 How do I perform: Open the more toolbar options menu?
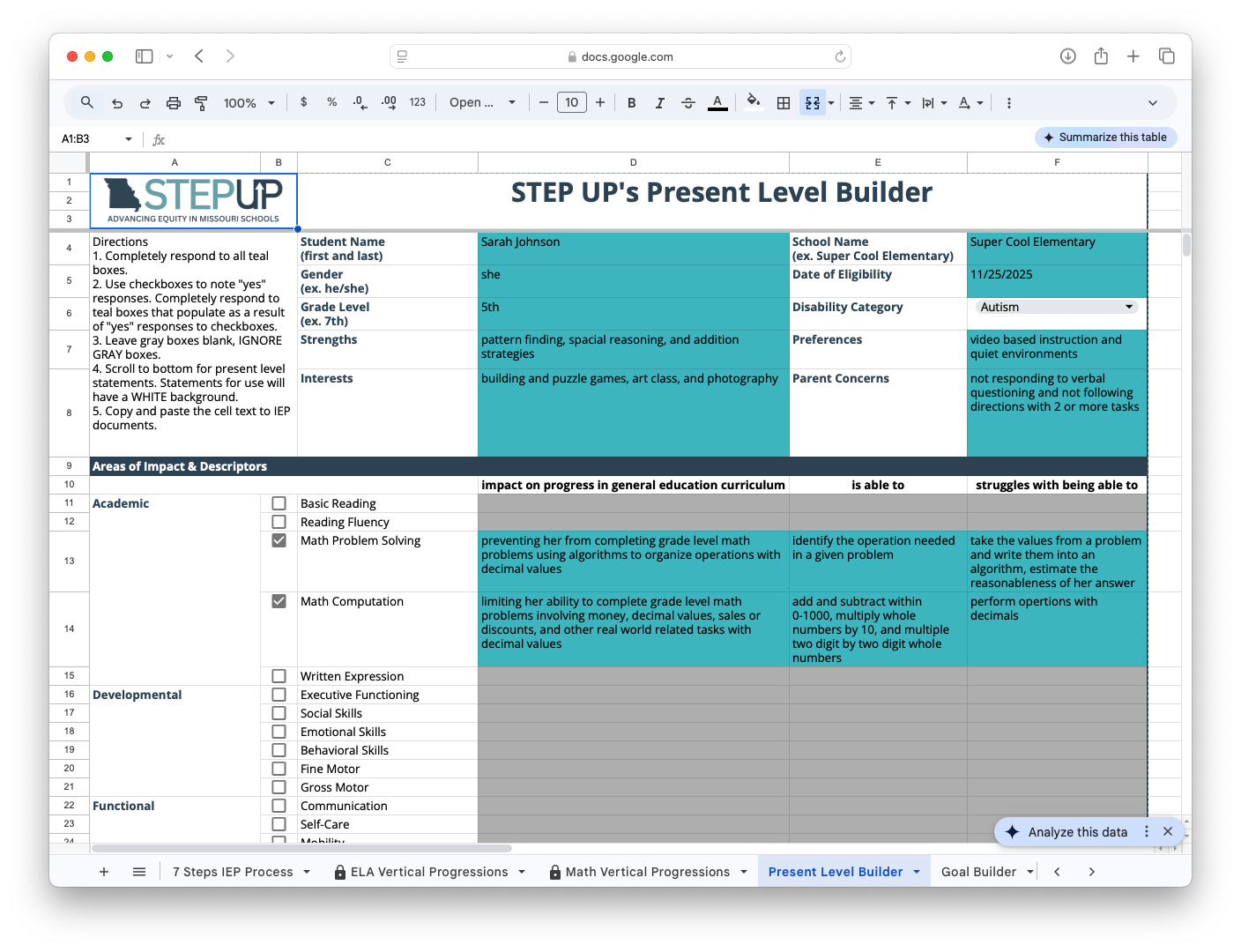(x=1009, y=103)
